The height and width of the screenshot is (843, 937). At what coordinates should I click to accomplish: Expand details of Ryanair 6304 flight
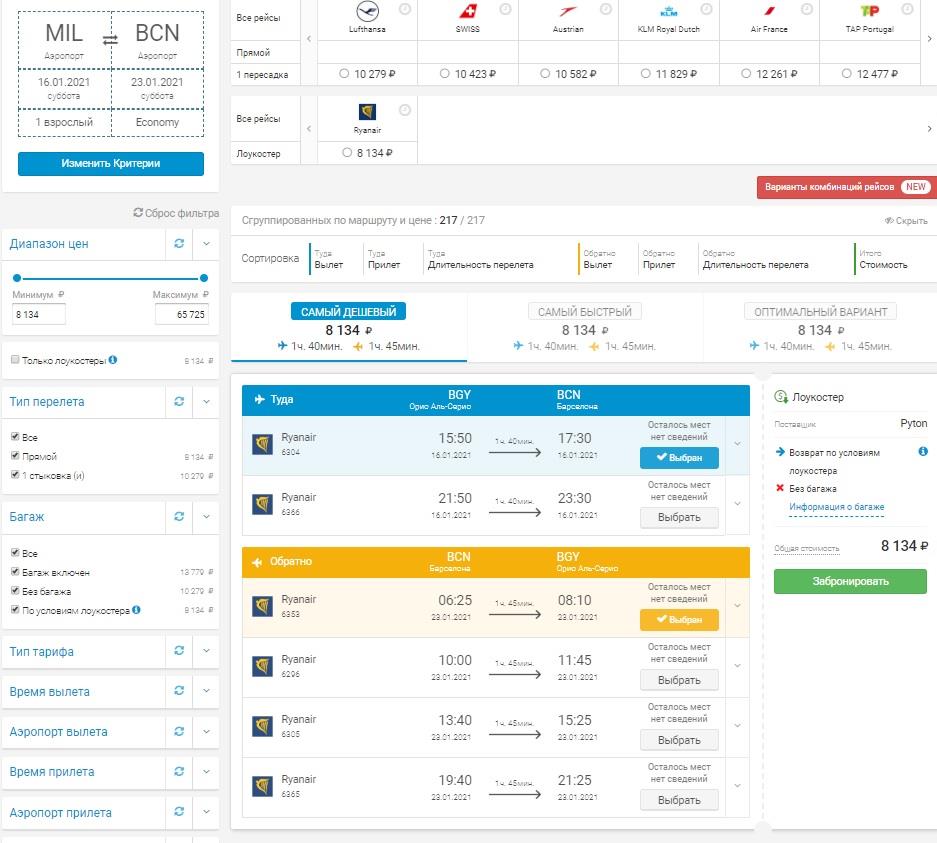click(737, 444)
